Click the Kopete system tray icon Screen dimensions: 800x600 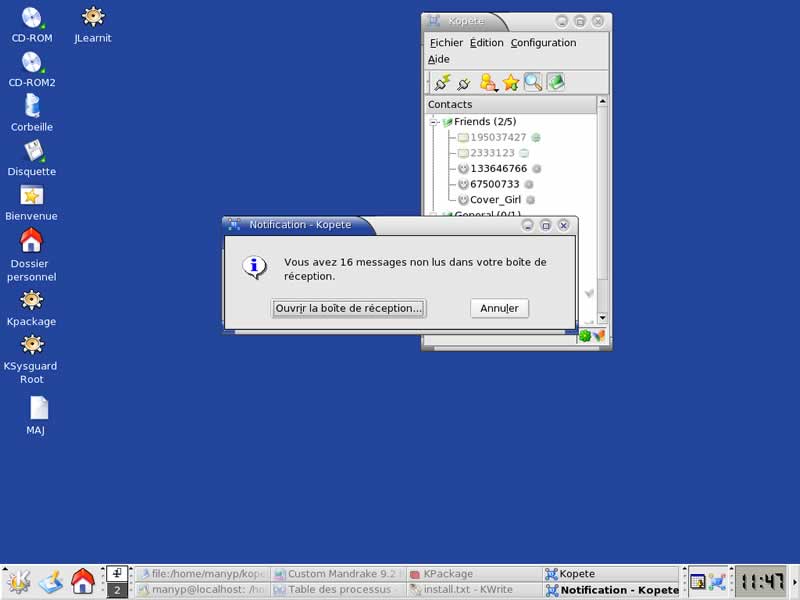click(718, 582)
